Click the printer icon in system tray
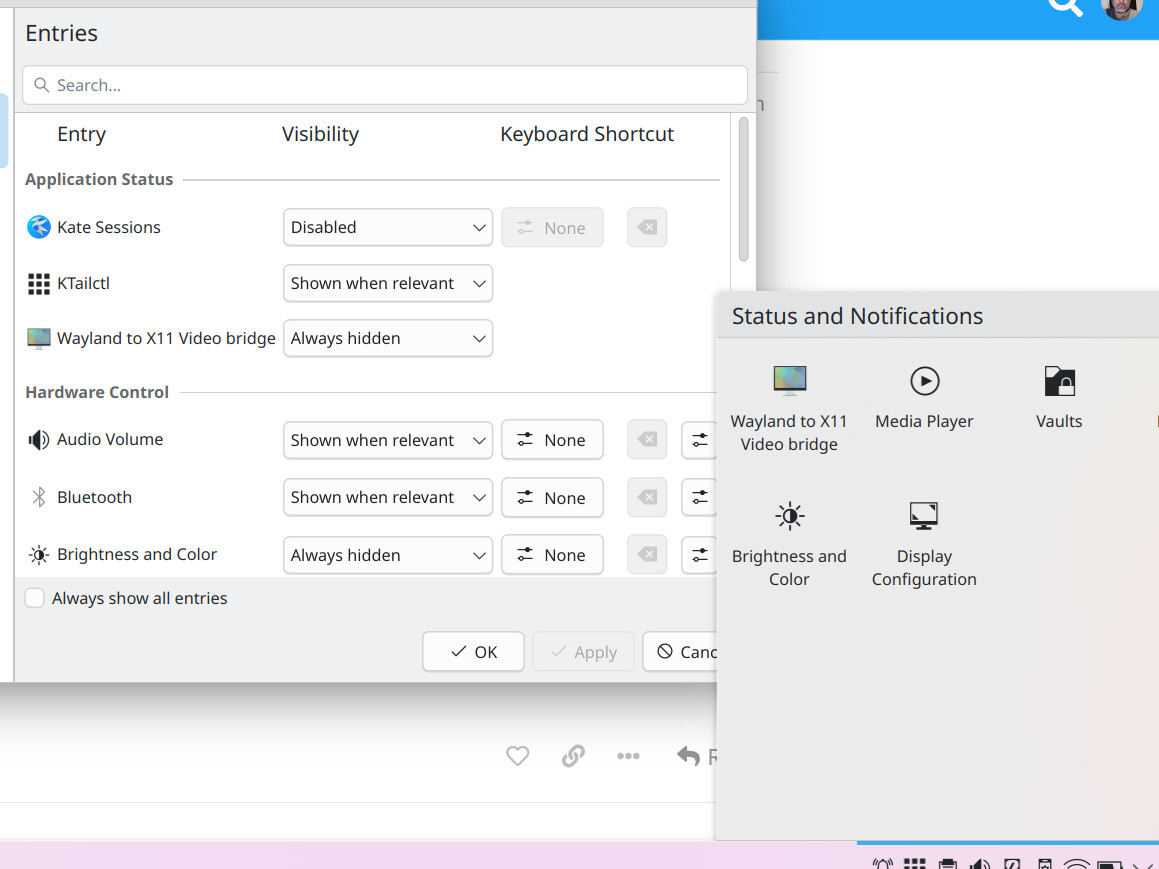Viewport: 1159px width, 869px height. coord(948,864)
